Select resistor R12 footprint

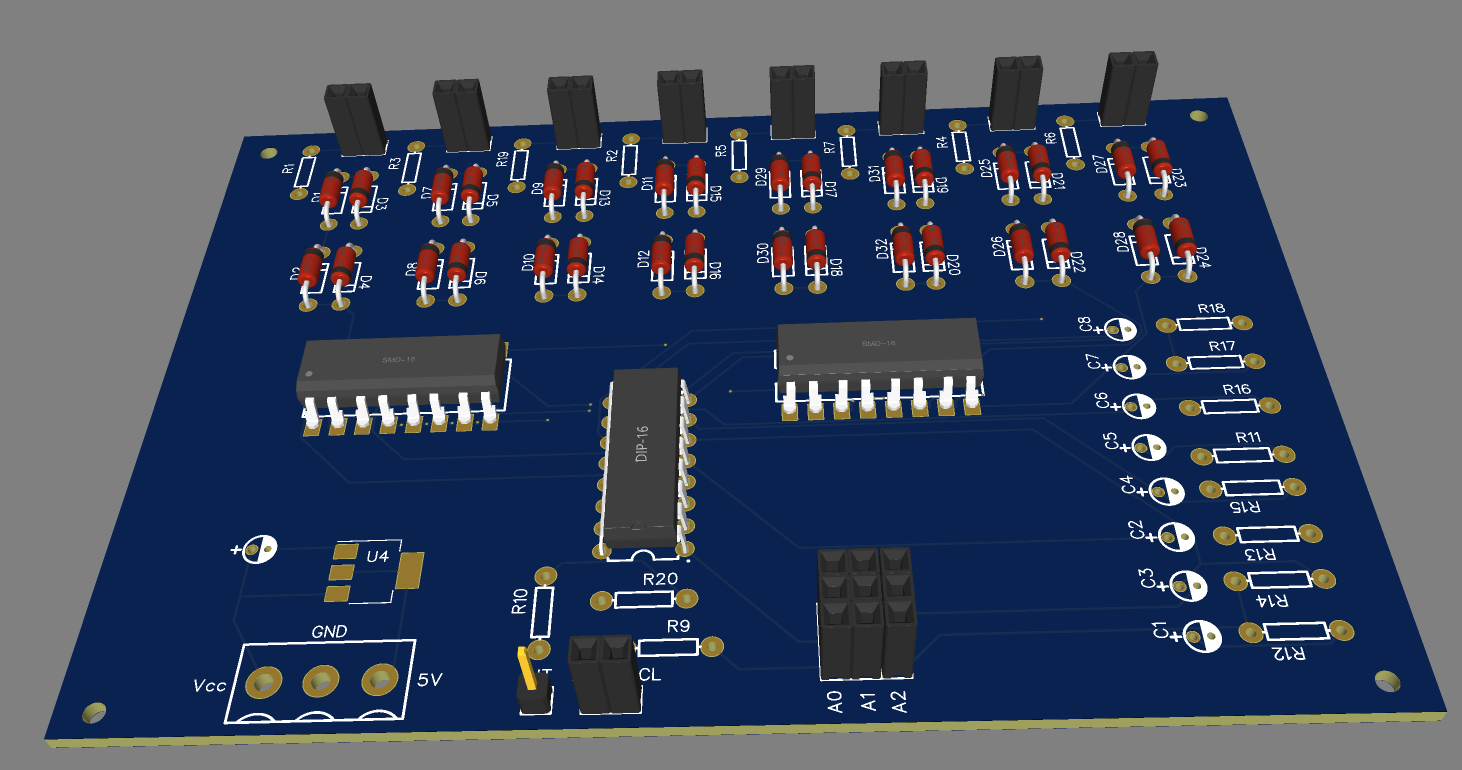[1296, 631]
